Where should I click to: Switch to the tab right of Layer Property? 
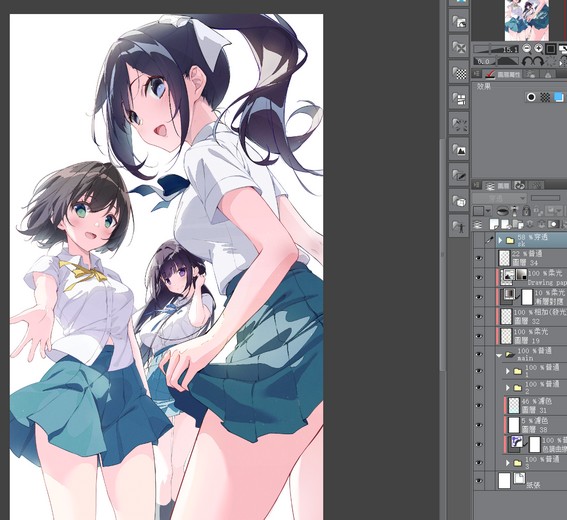pos(531,74)
